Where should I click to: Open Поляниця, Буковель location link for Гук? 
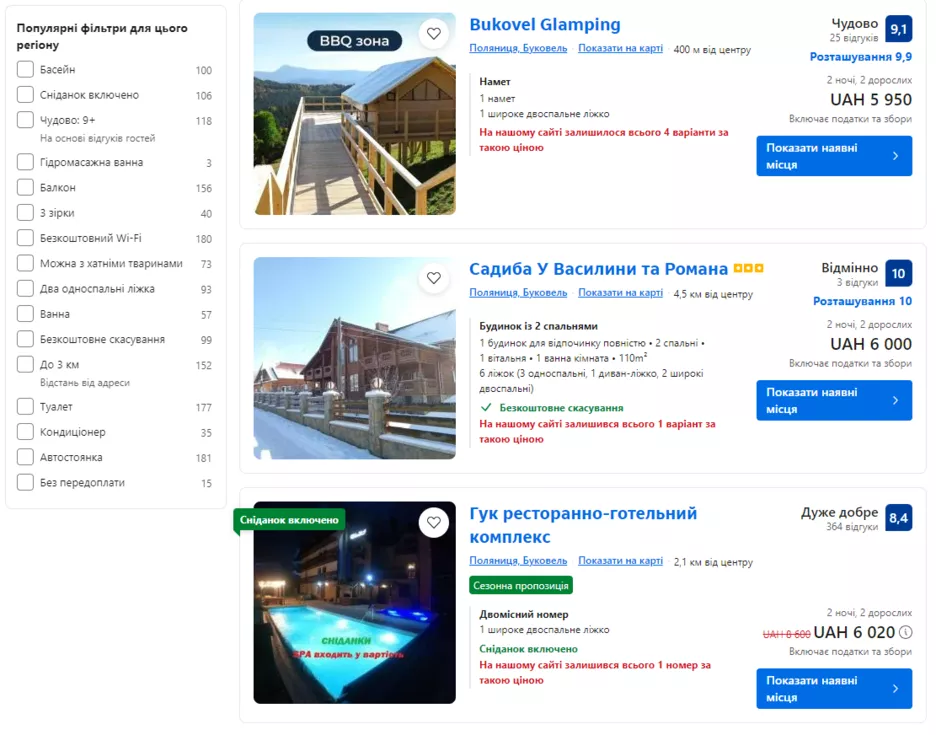coord(518,561)
